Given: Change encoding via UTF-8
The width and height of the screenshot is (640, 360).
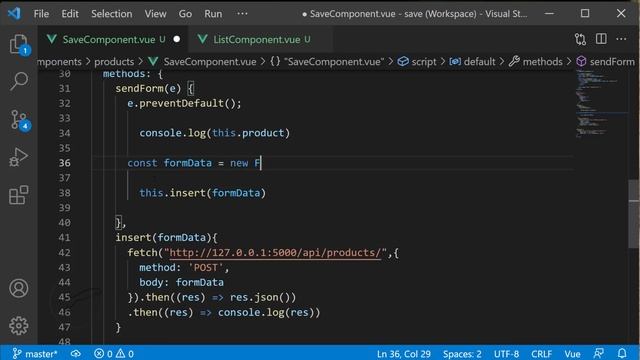Looking at the screenshot, I should 506,353.
